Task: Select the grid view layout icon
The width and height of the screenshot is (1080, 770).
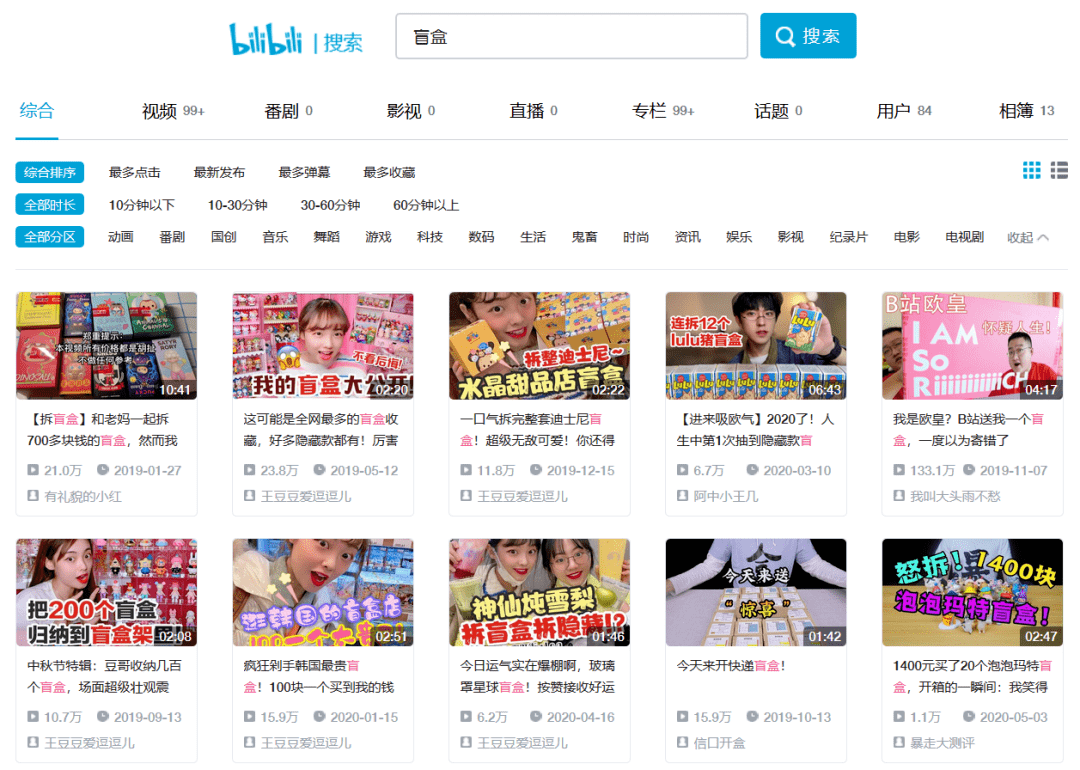Action: (x=1031, y=170)
